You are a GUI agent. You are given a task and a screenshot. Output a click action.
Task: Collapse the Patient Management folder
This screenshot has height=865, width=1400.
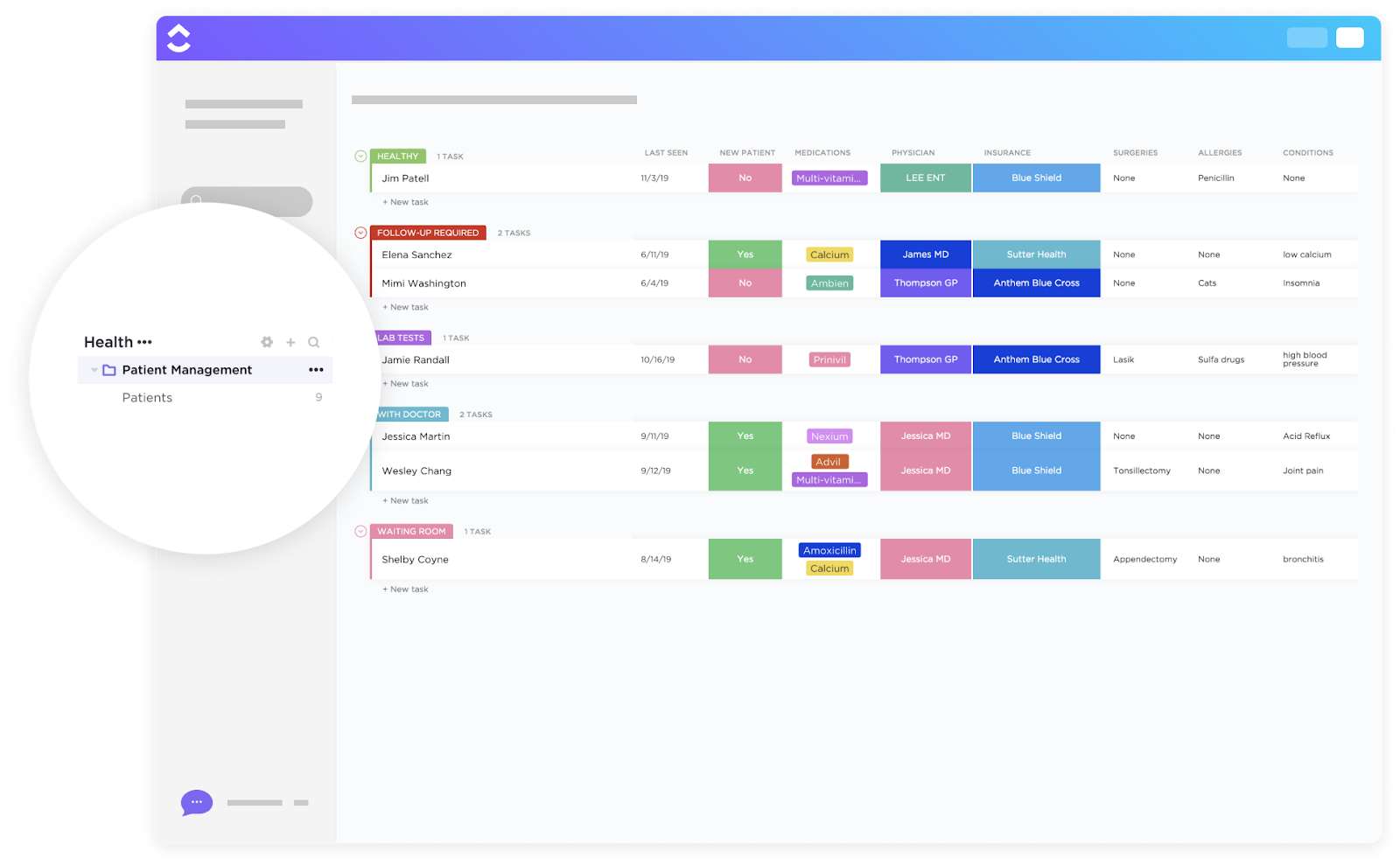(x=94, y=369)
